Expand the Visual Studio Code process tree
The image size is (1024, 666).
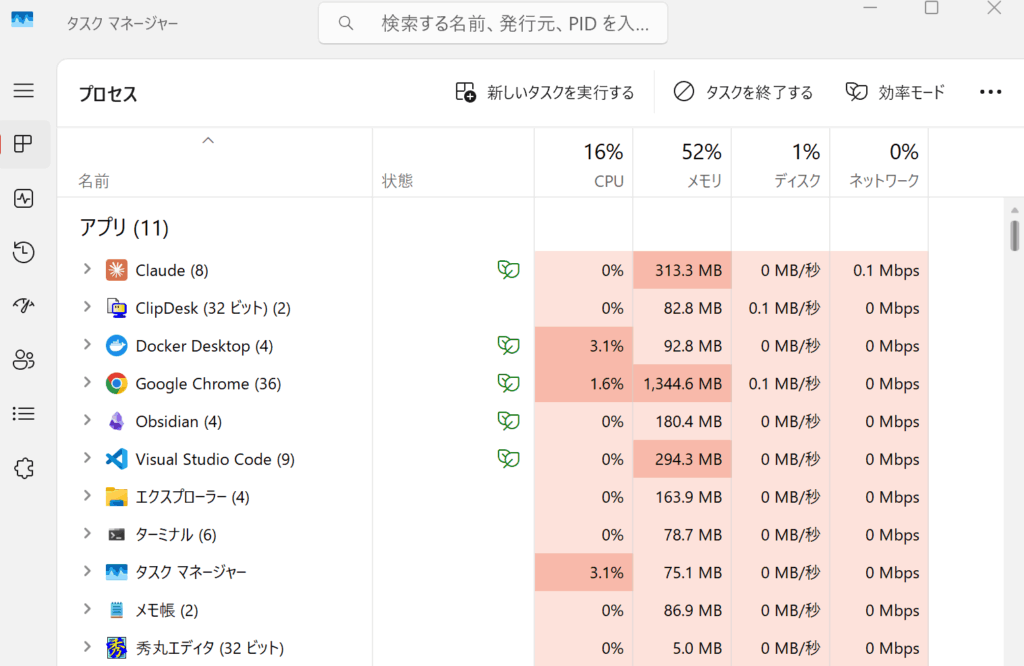pyautogui.click(x=87, y=459)
